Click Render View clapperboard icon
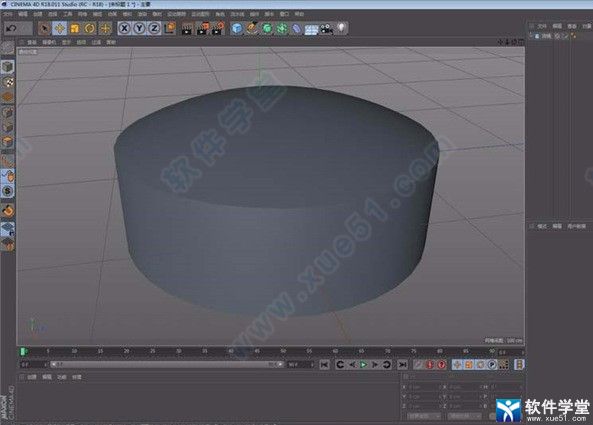 [x=187, y=28]
